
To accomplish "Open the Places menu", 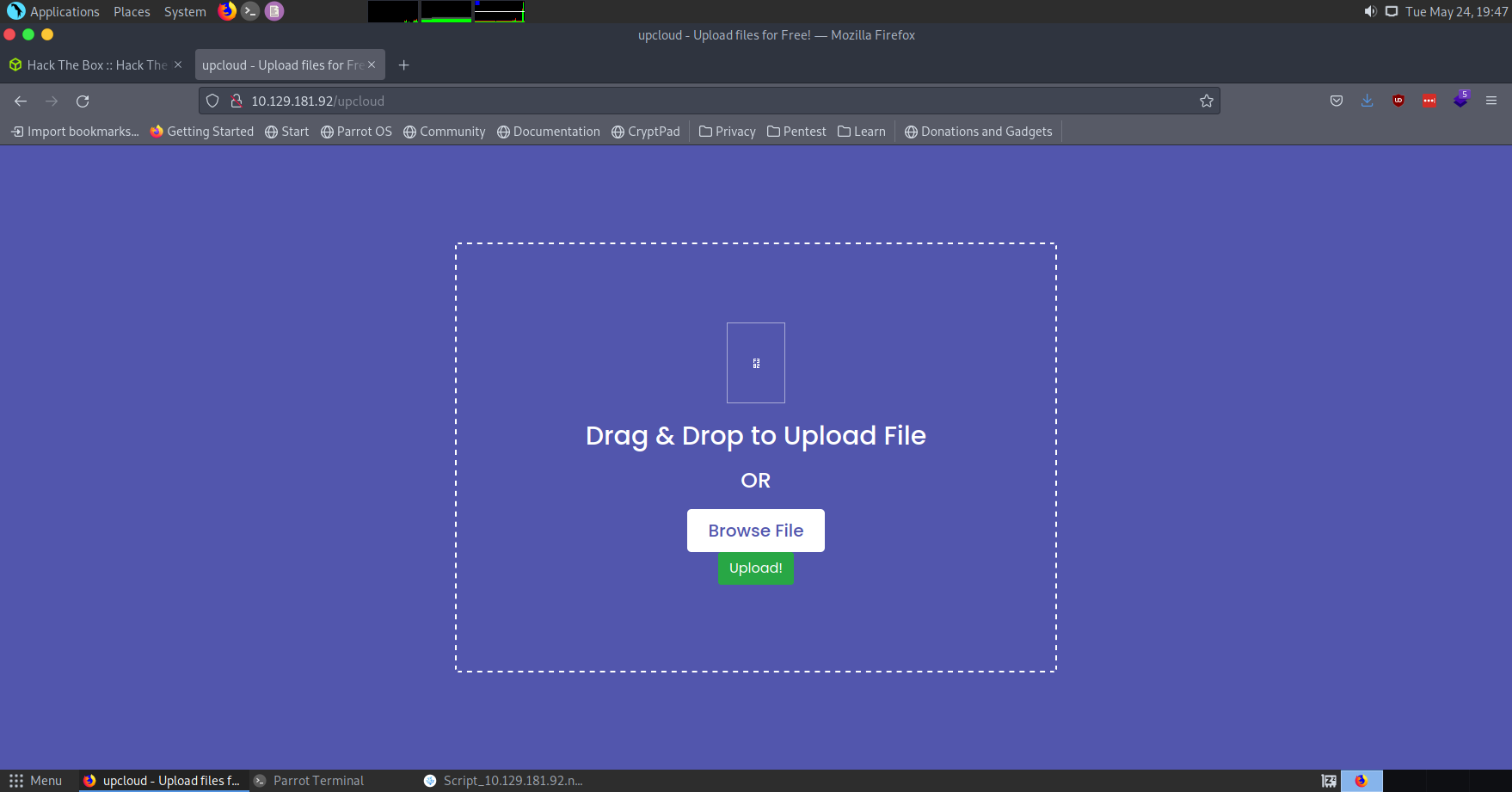I will [132, 11].
